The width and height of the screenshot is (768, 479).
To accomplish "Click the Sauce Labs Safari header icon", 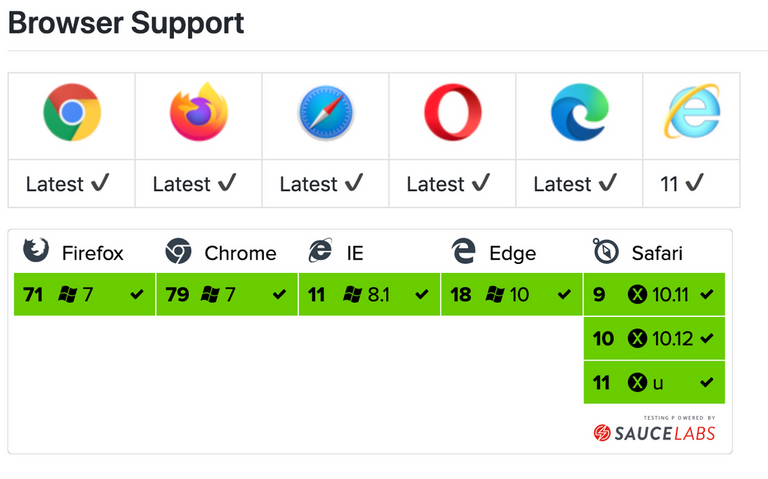I will coord(605,251).
